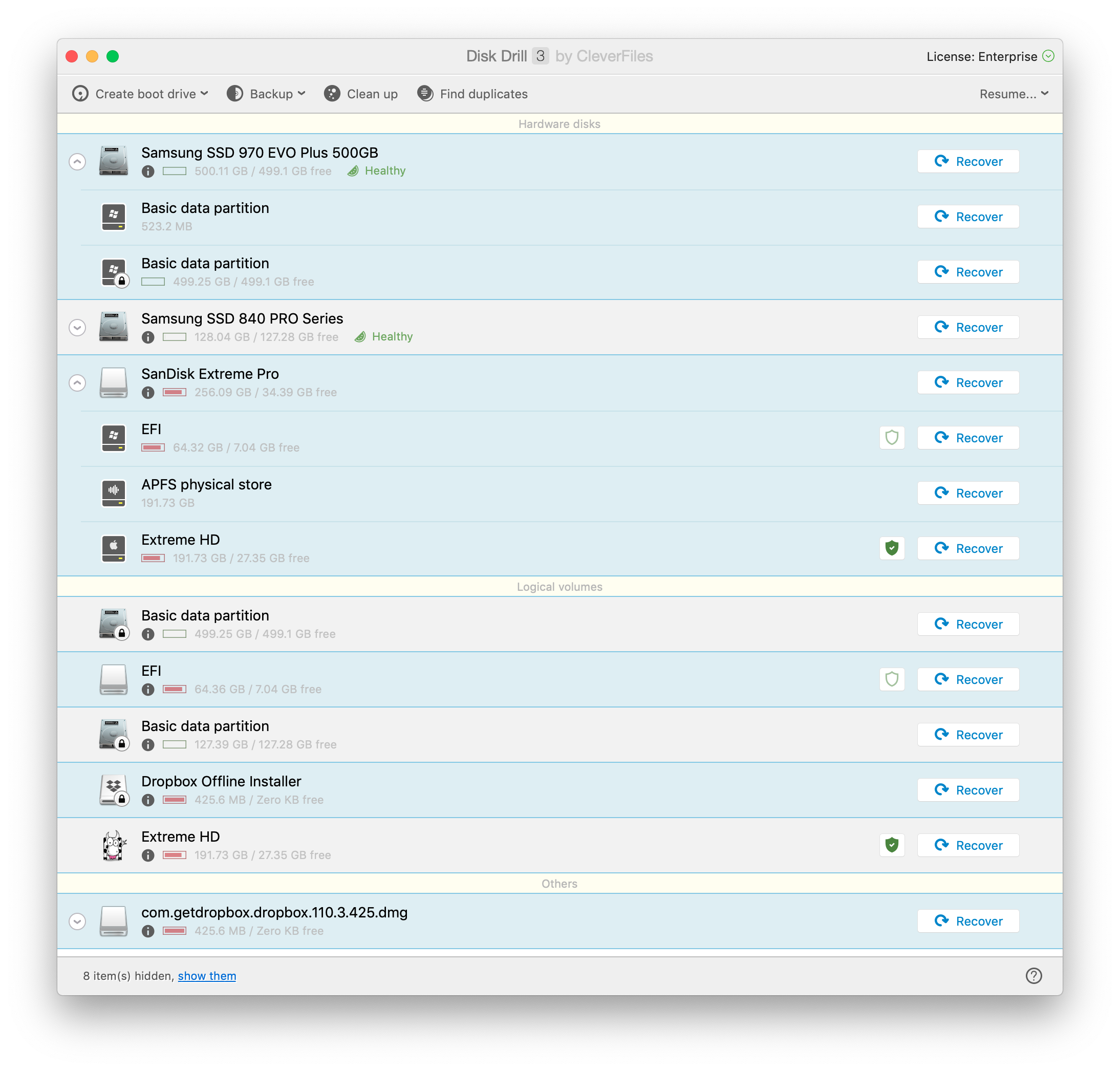Expand Samsung SSD 840 PRO Series disk

click(77, 328)
